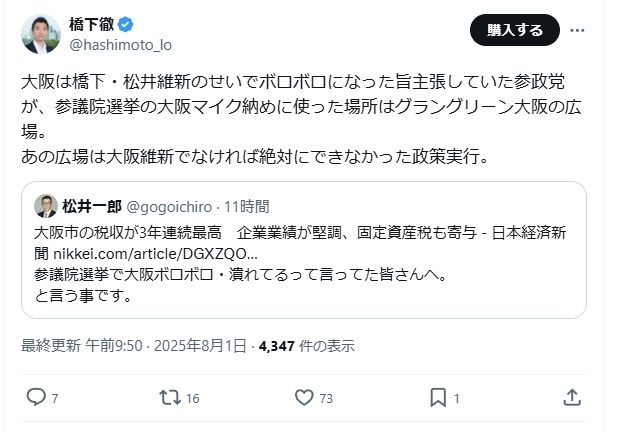Click the 橋下徹 display name

92,24
